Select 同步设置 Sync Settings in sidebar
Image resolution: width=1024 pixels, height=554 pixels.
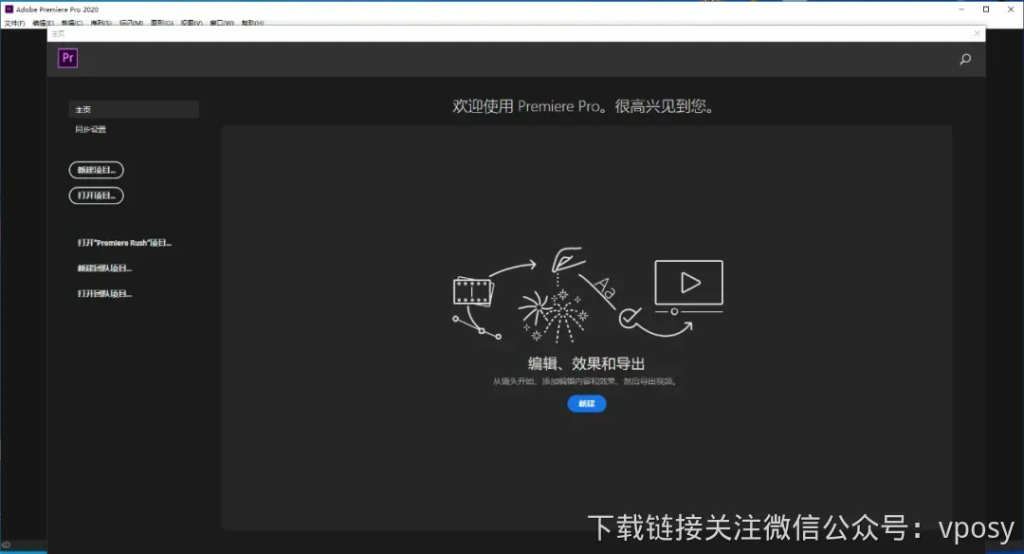pos(91,129)
